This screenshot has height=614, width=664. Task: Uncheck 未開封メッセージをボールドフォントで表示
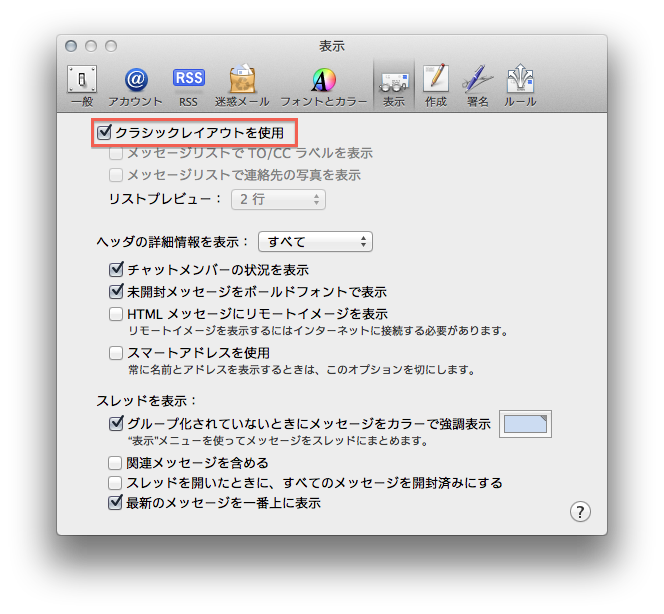pyautogui.click(x=116, y=291)
